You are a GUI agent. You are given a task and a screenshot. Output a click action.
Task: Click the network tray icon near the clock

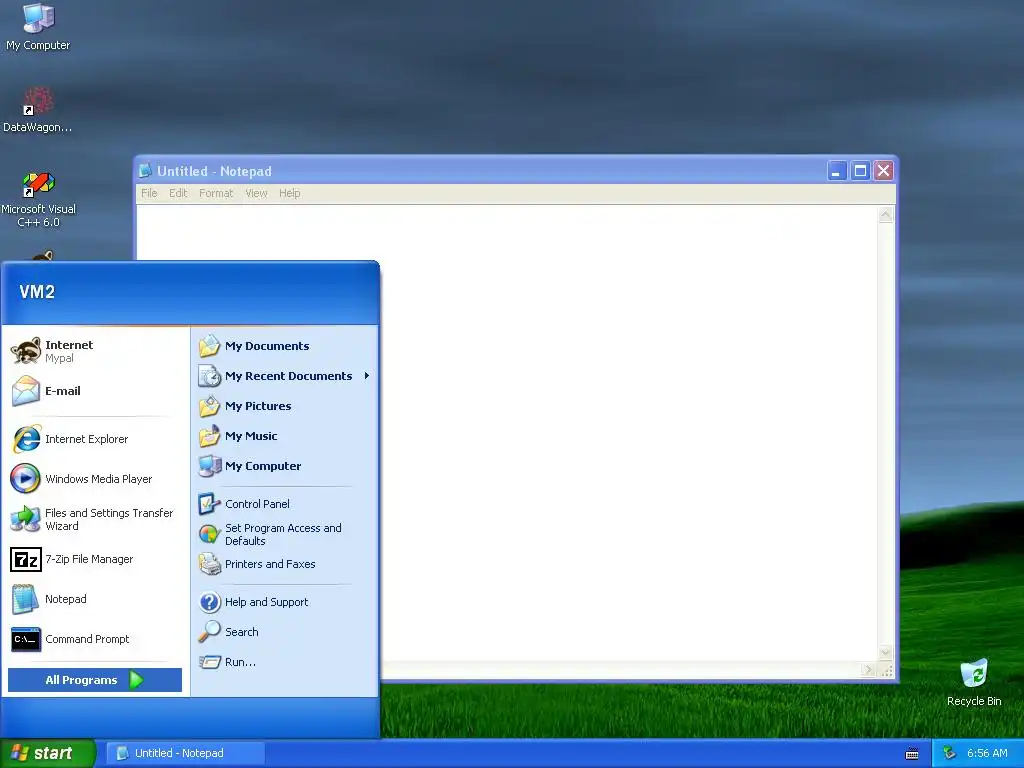click(x=950, y=753)
